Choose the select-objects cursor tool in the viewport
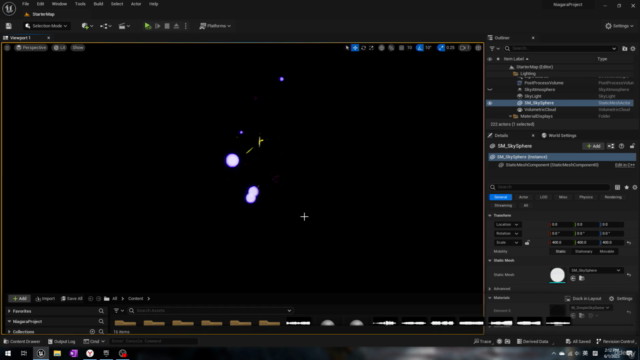The width and height of the screenshot is (640, 360). pos(347,48)
